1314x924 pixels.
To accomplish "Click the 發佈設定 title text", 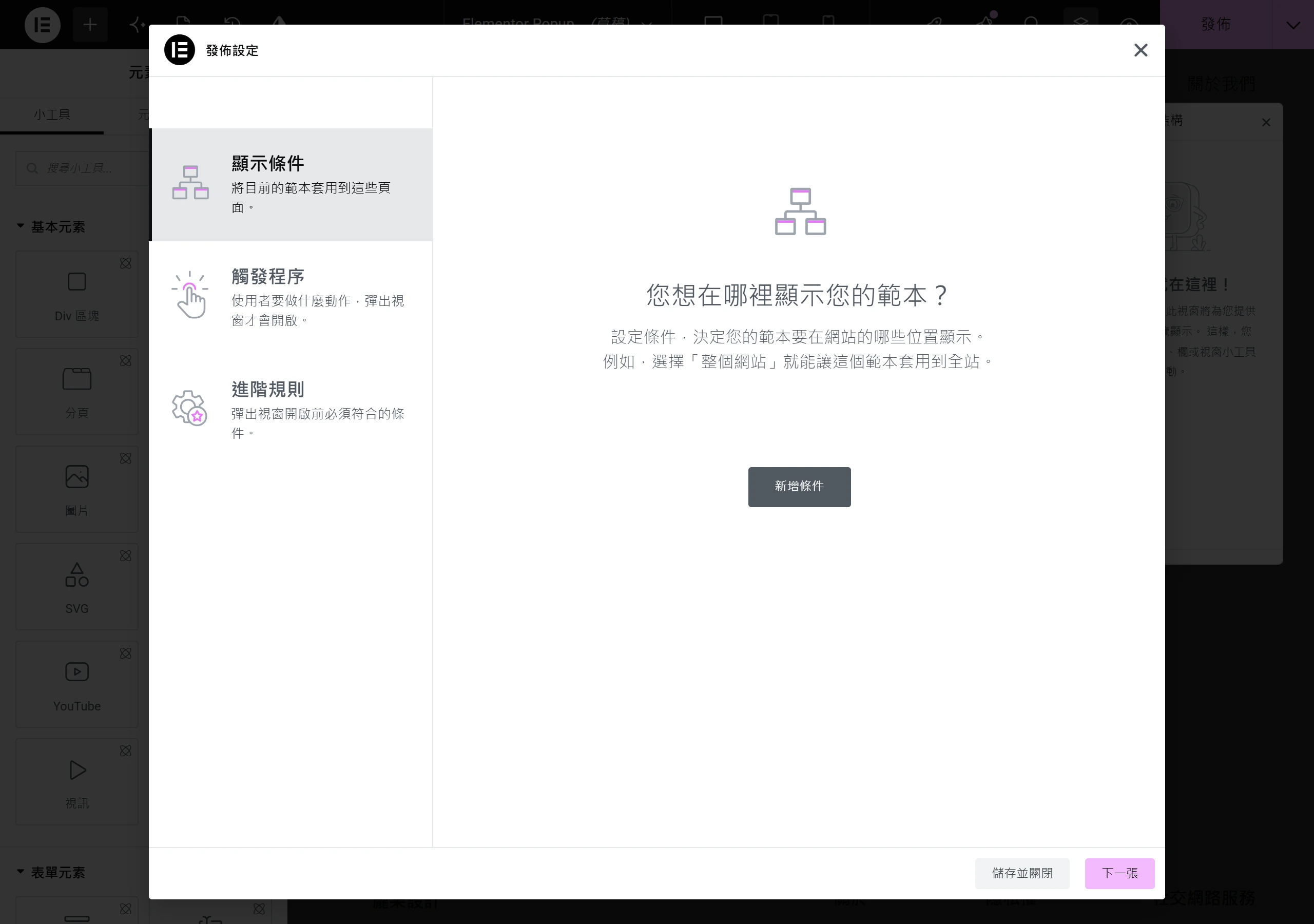I will coord(232,50).
